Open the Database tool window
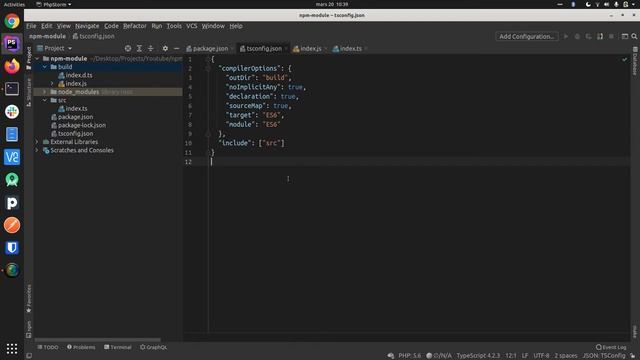The height and width of the screenshot is (360, 640). pos(635,61)
